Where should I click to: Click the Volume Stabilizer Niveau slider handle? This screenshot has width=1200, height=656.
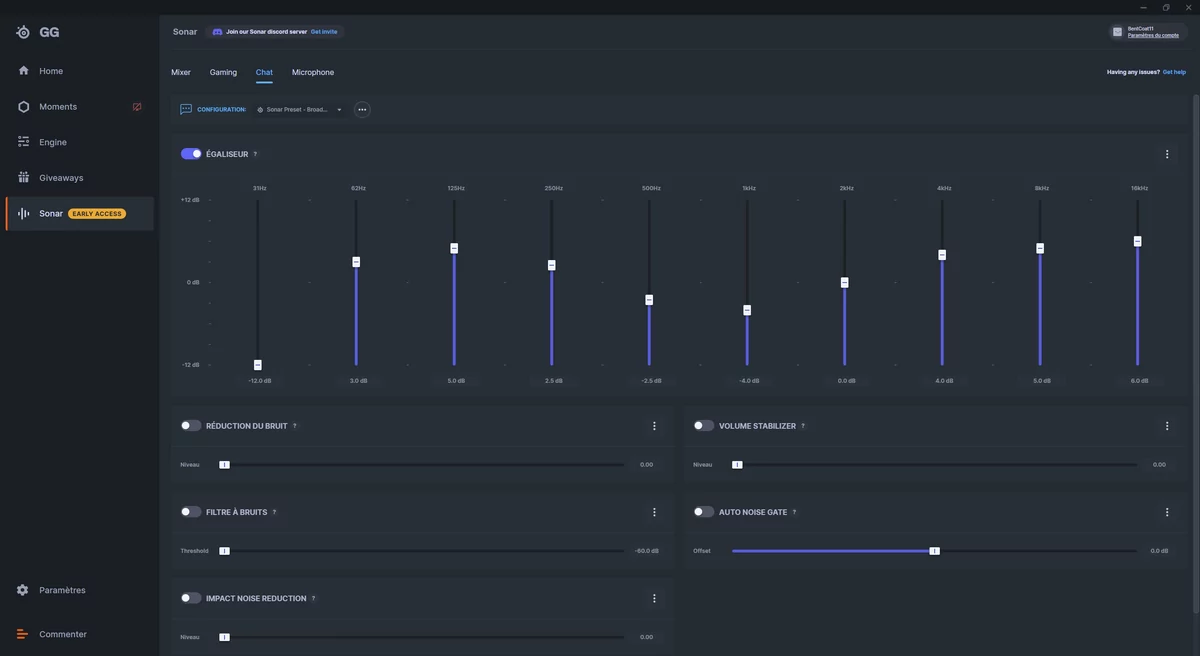pyautogui.click(x=737, y=465)
